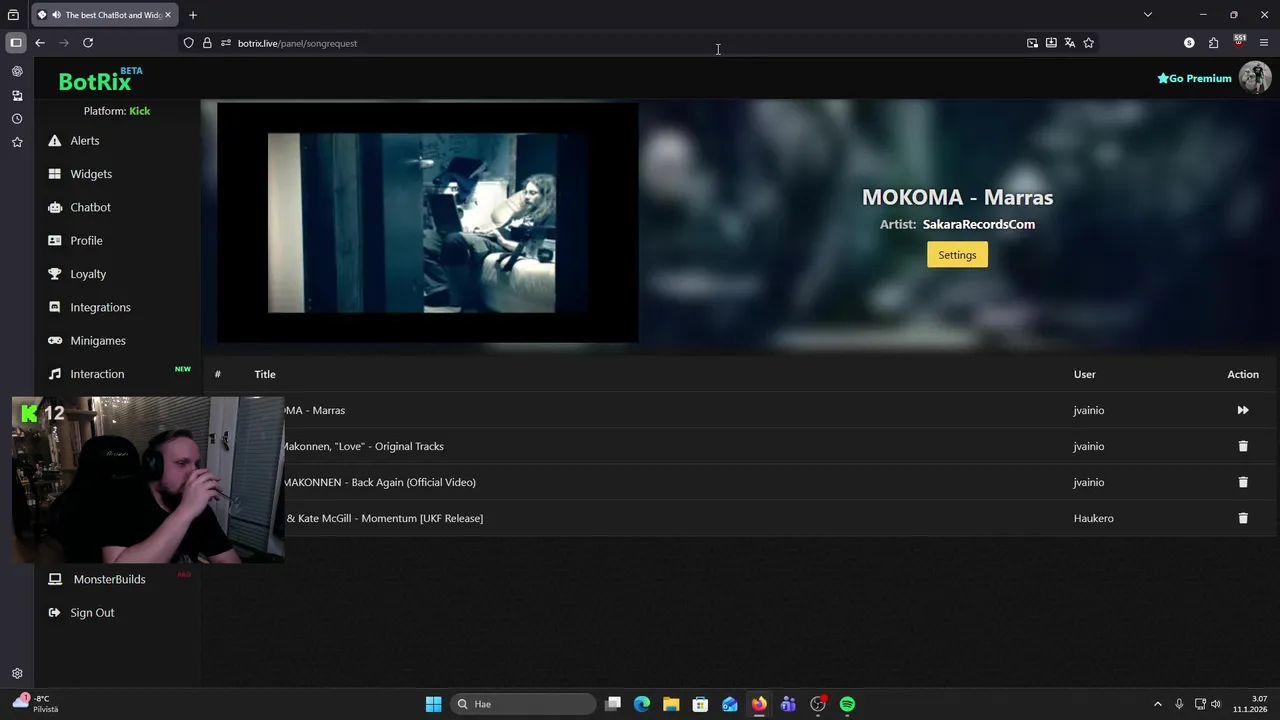The image size is (1280, 720).
Task: Click the Alerts warning triangle icon
Action: [54, 141]
